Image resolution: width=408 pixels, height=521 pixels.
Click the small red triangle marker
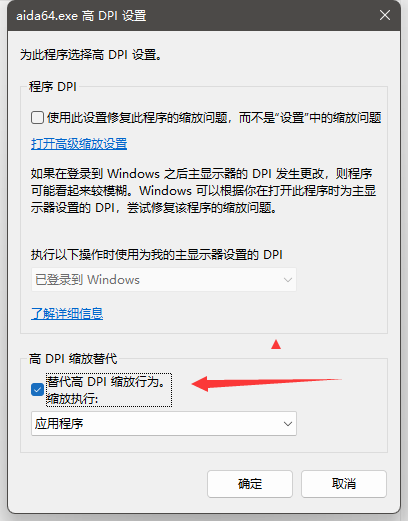[276, 344]
